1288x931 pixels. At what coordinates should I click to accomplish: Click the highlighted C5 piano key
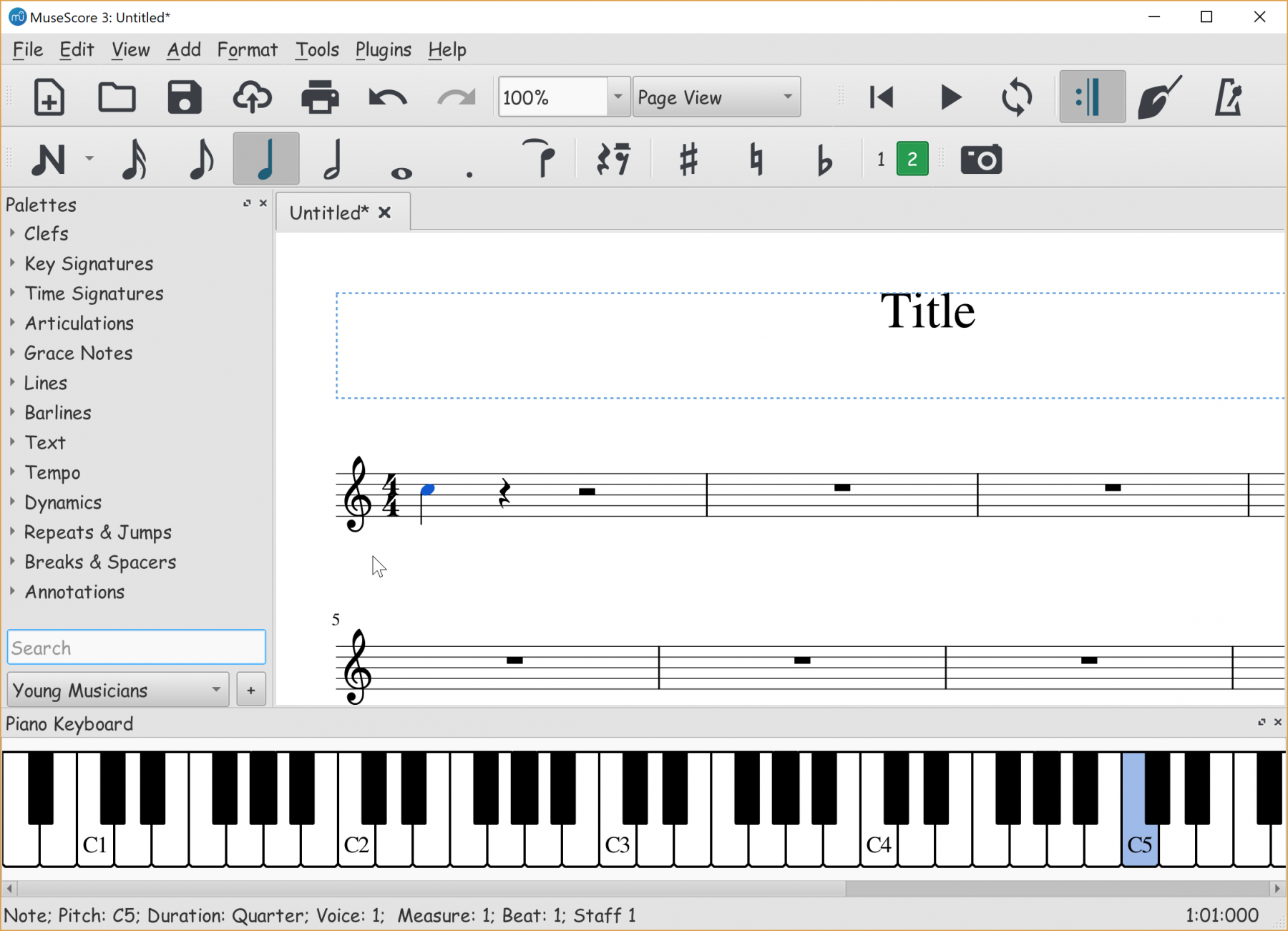click(1139, 844)
